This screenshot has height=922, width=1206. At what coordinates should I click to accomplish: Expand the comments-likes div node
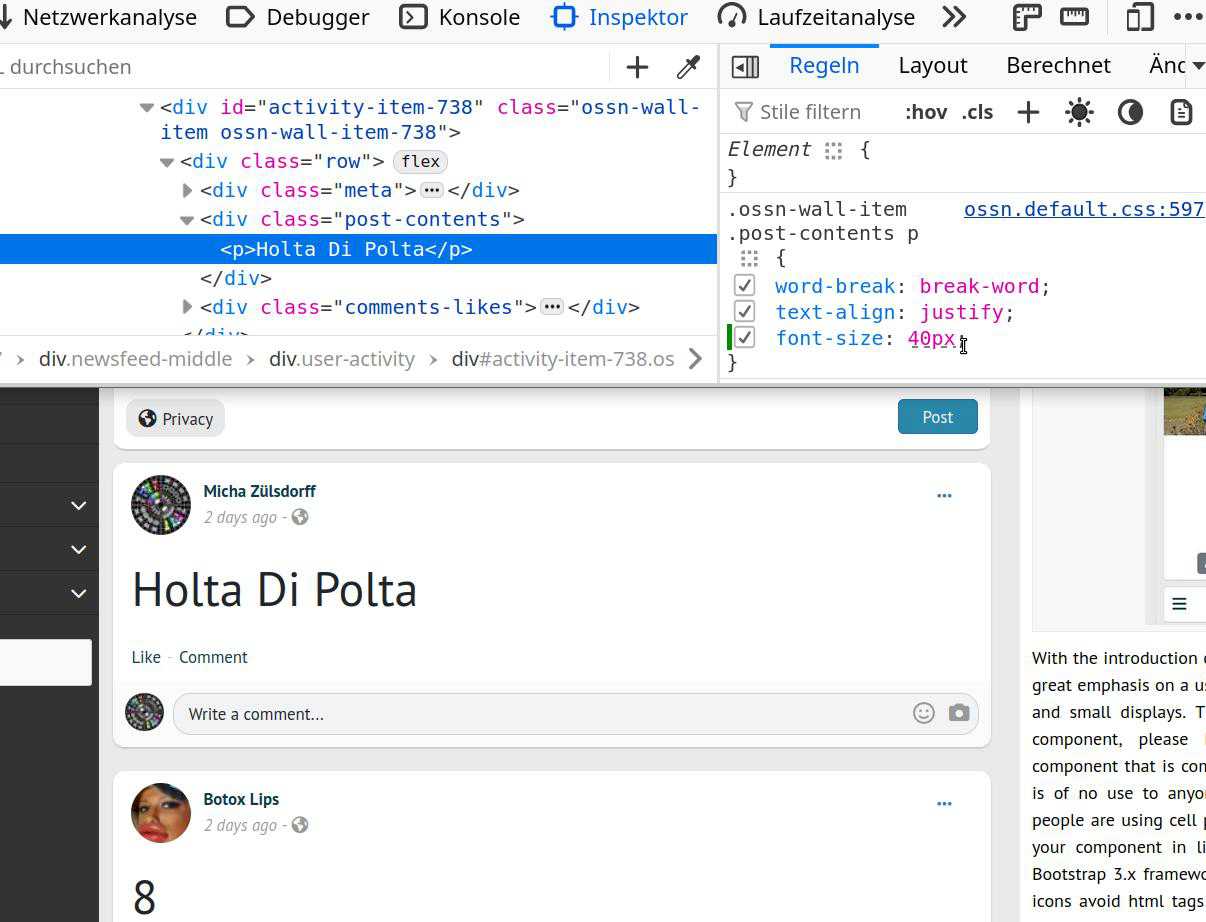point(187,307)
